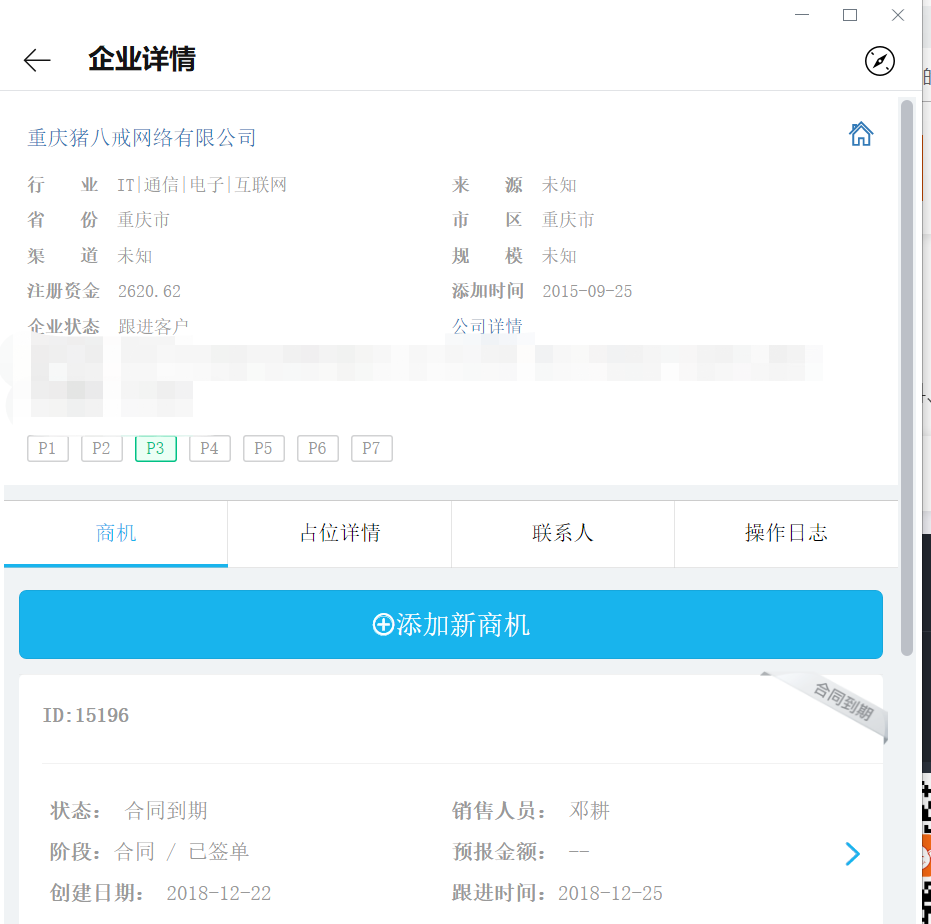The width and height of the screenshot is (931, 924).
Task: Click the enterprise status 跟进客户
Action: click(153, 326)
